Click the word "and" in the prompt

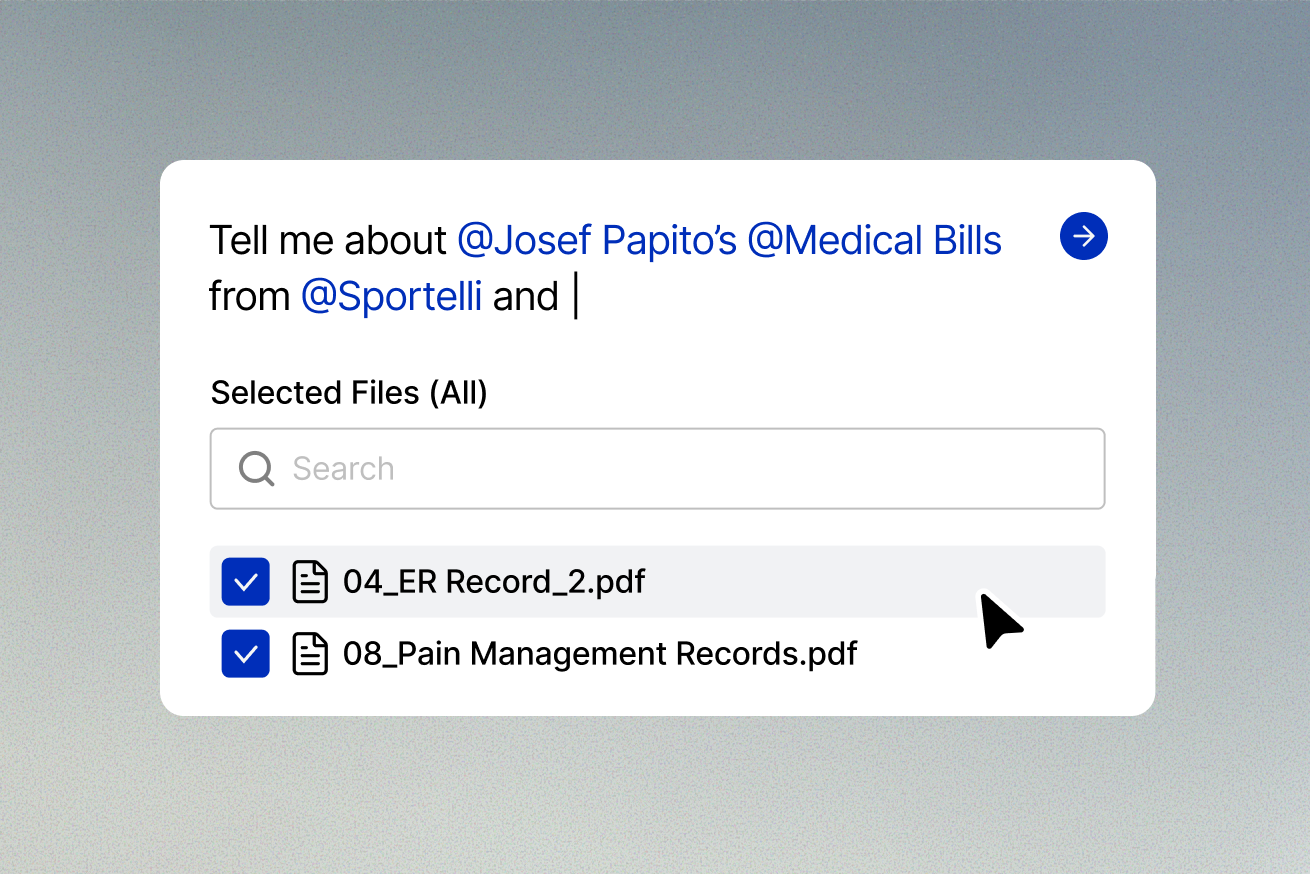coord(525,297)
